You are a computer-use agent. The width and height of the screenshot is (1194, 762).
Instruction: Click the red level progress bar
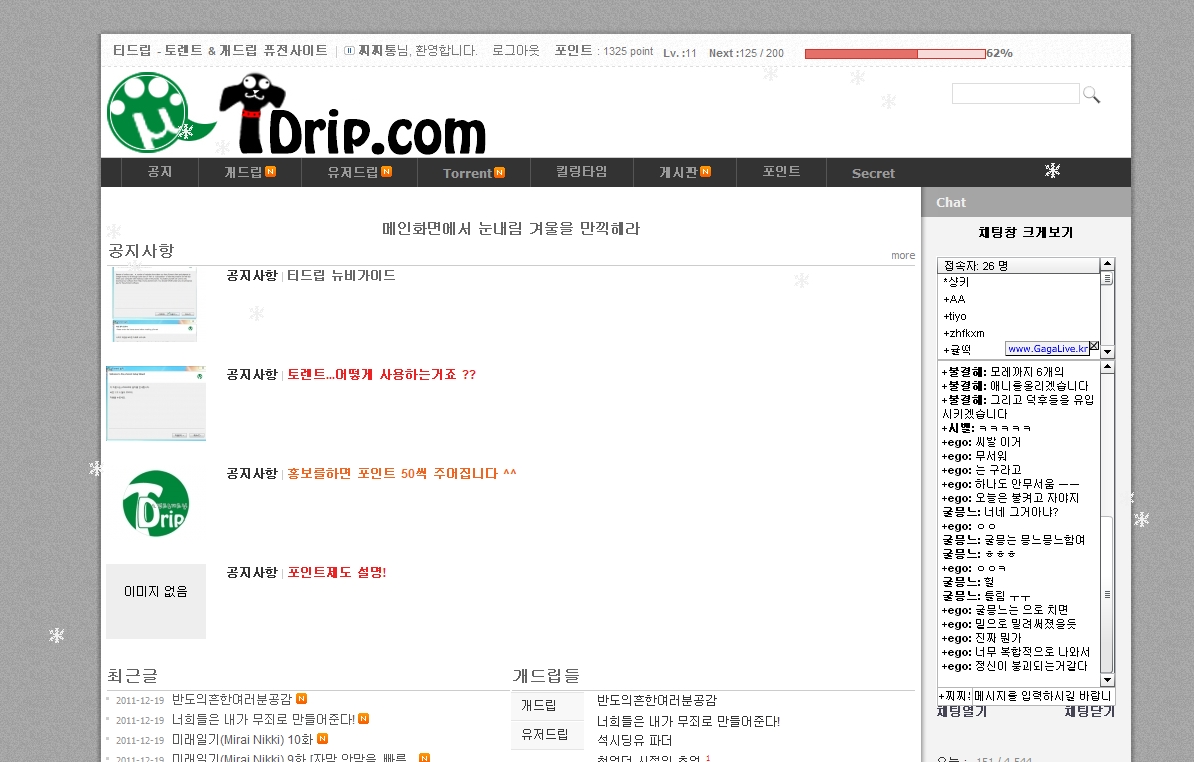(896, 53)
